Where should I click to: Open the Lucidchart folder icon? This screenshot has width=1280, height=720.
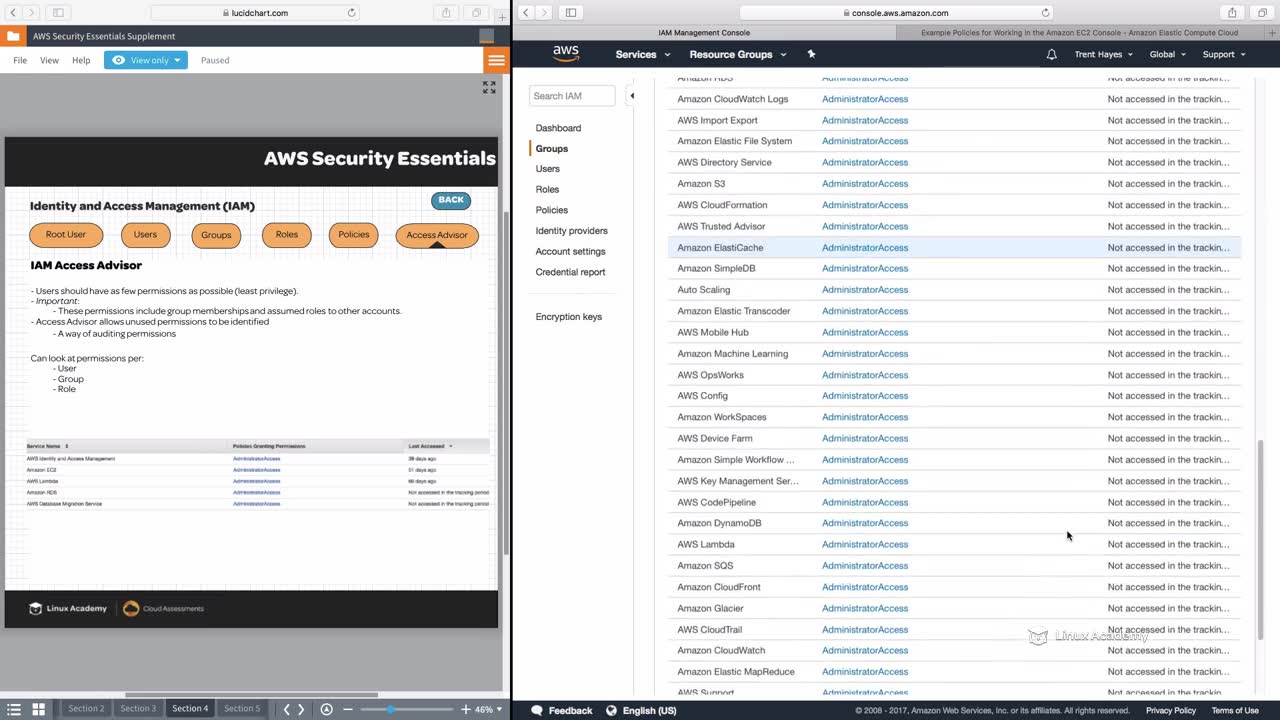point(13,36)
